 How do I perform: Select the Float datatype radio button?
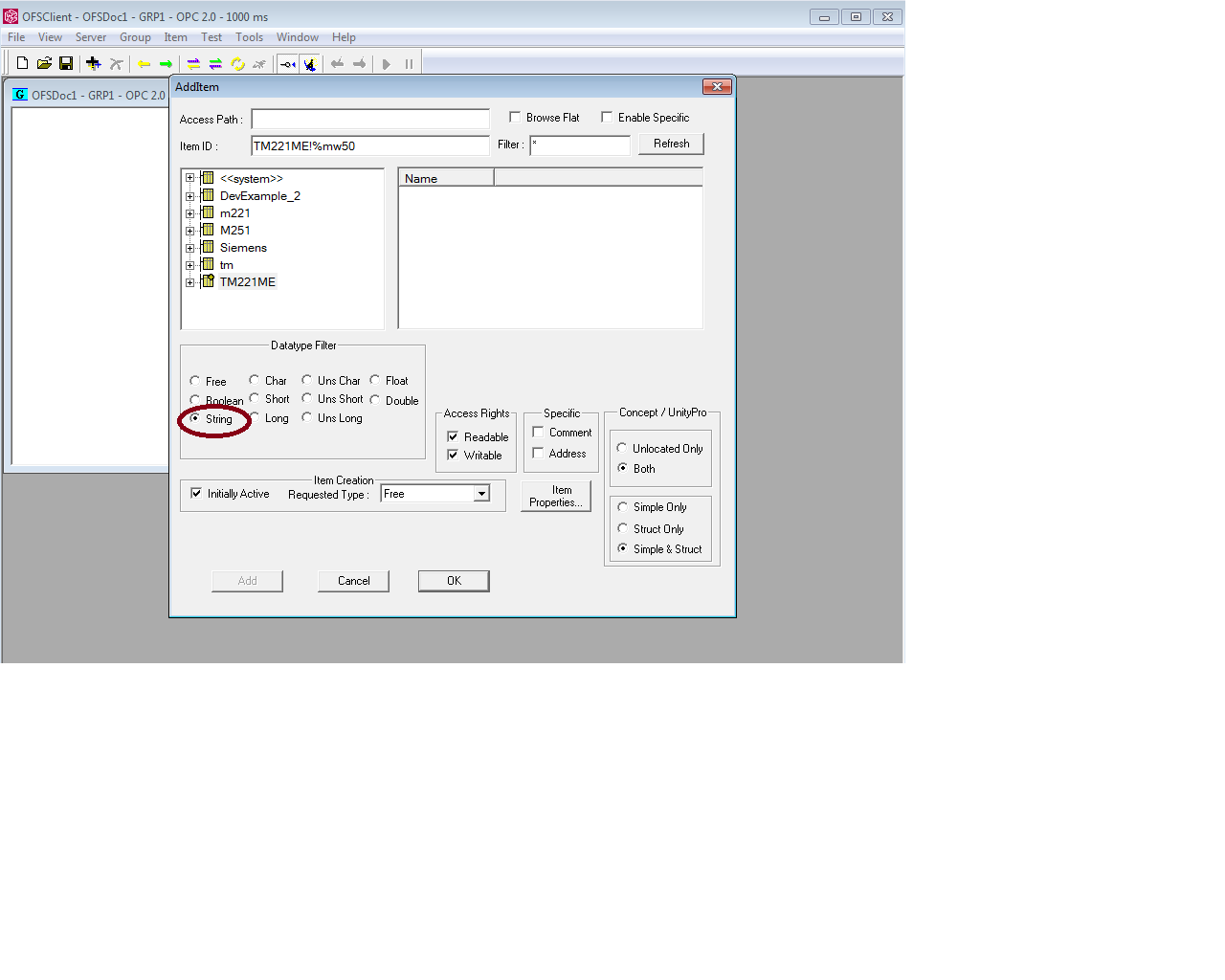(x=375, y=380)
